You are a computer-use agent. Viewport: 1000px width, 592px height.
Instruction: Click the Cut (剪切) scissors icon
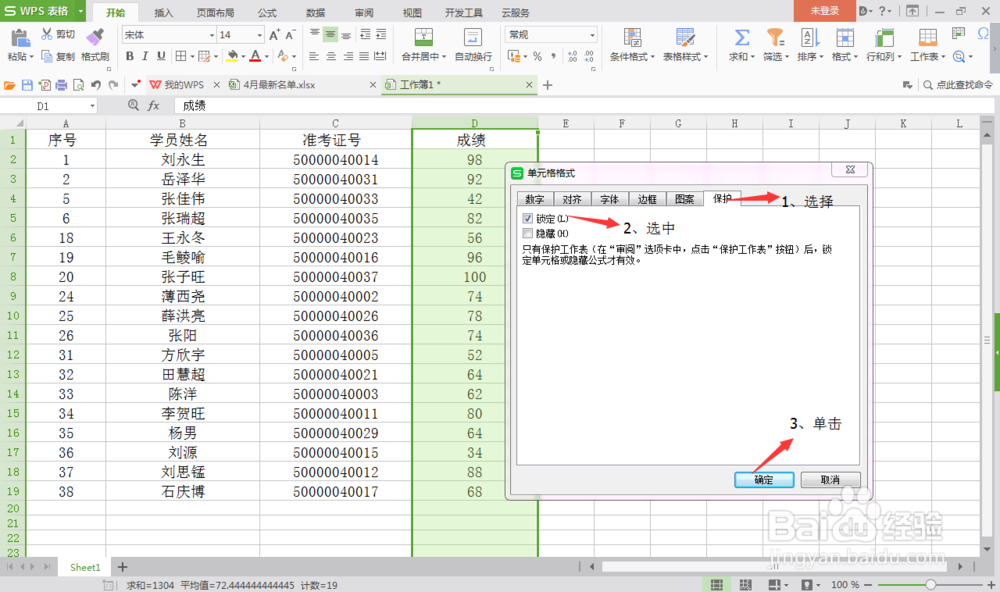pos(47,34)
